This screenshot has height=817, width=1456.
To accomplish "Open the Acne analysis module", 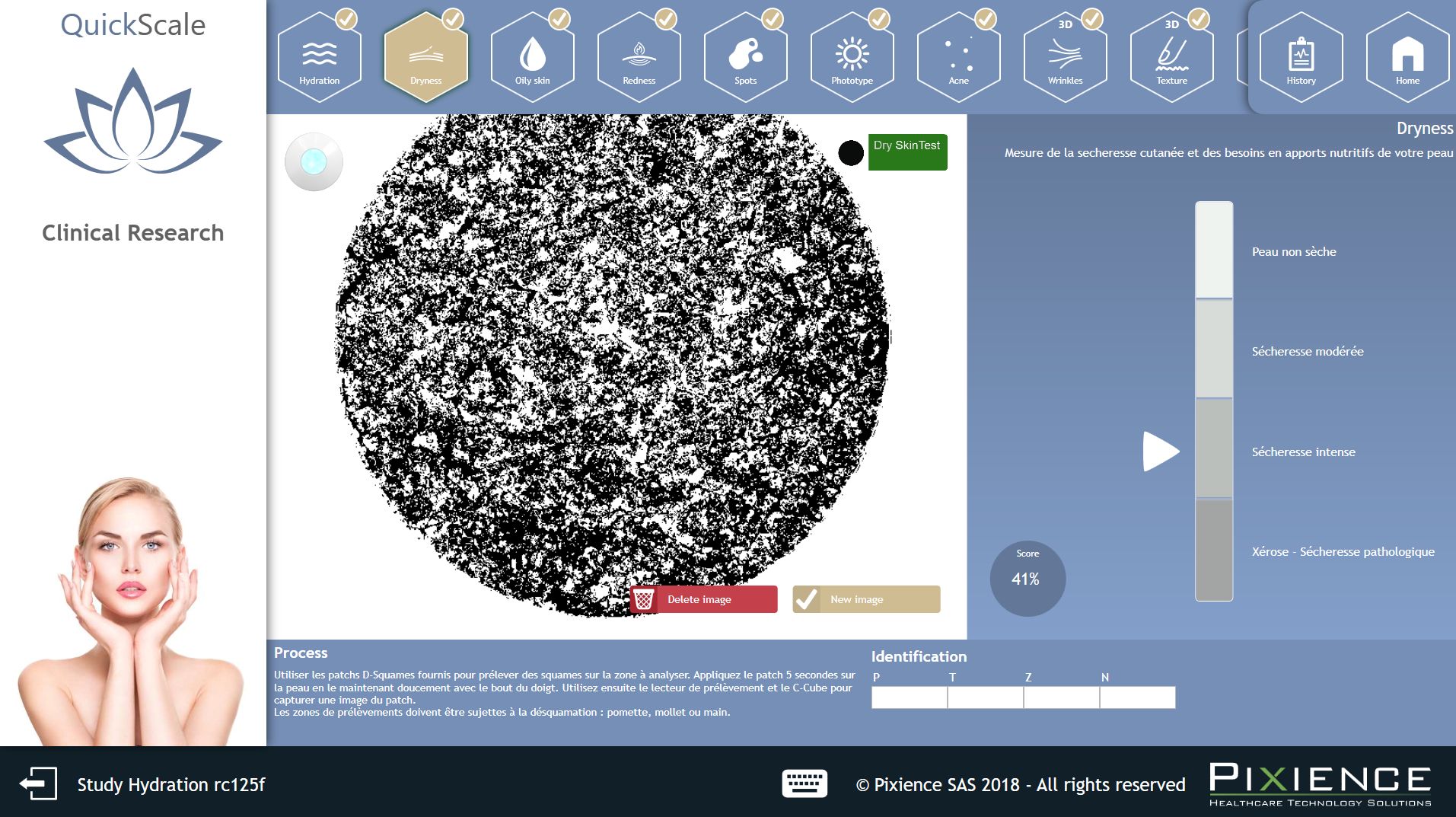I will pos(958,57).
